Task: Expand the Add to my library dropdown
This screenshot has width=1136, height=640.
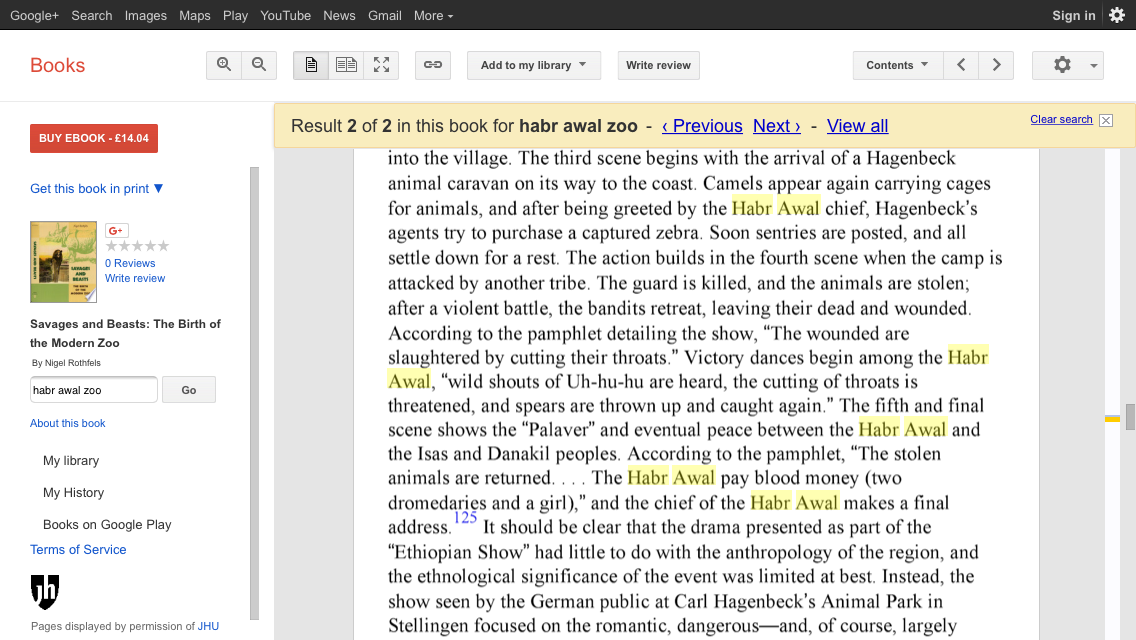Action: coord(533,65)
